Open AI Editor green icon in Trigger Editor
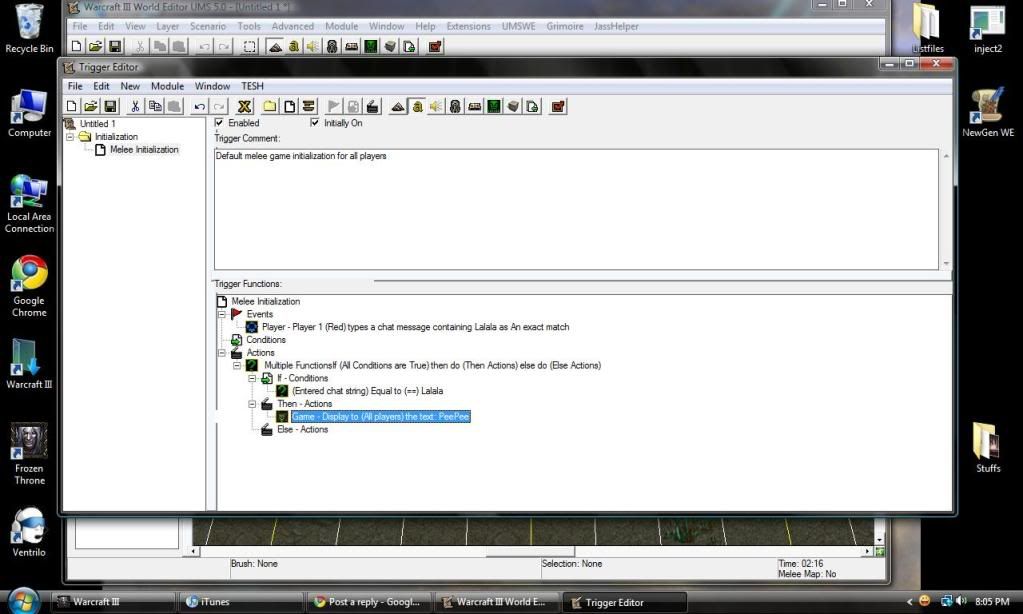 pyautogui.click(x=494, y=106)
